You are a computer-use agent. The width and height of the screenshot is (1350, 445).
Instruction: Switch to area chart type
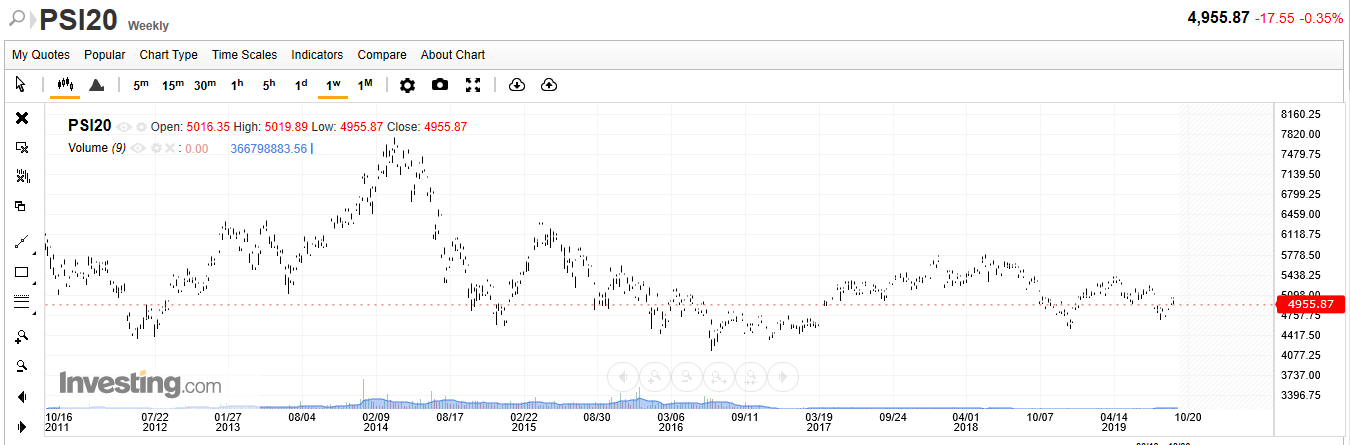point(97,85)
